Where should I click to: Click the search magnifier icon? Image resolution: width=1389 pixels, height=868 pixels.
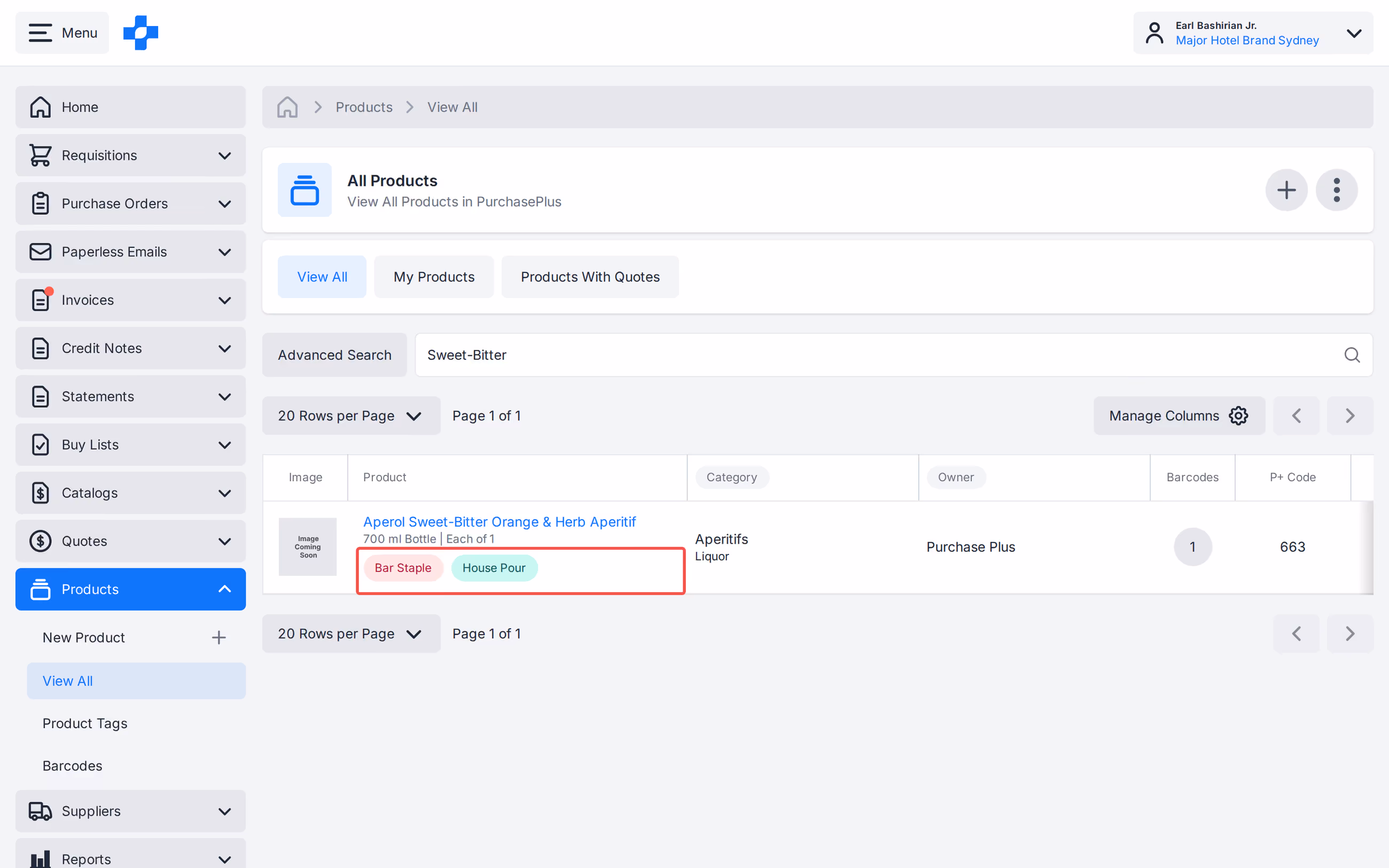point(1352,355)
